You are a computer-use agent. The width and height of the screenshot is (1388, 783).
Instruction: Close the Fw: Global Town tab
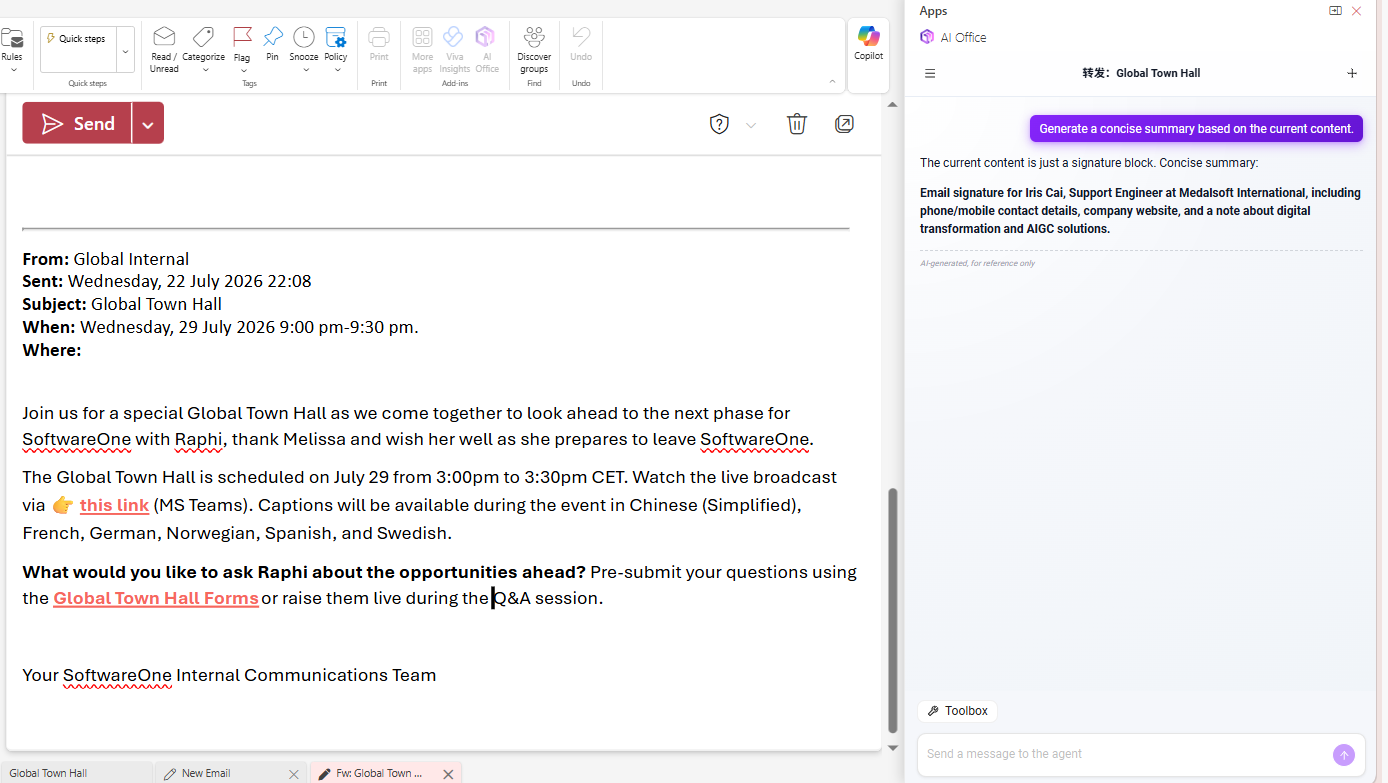(x=449, y=774)
